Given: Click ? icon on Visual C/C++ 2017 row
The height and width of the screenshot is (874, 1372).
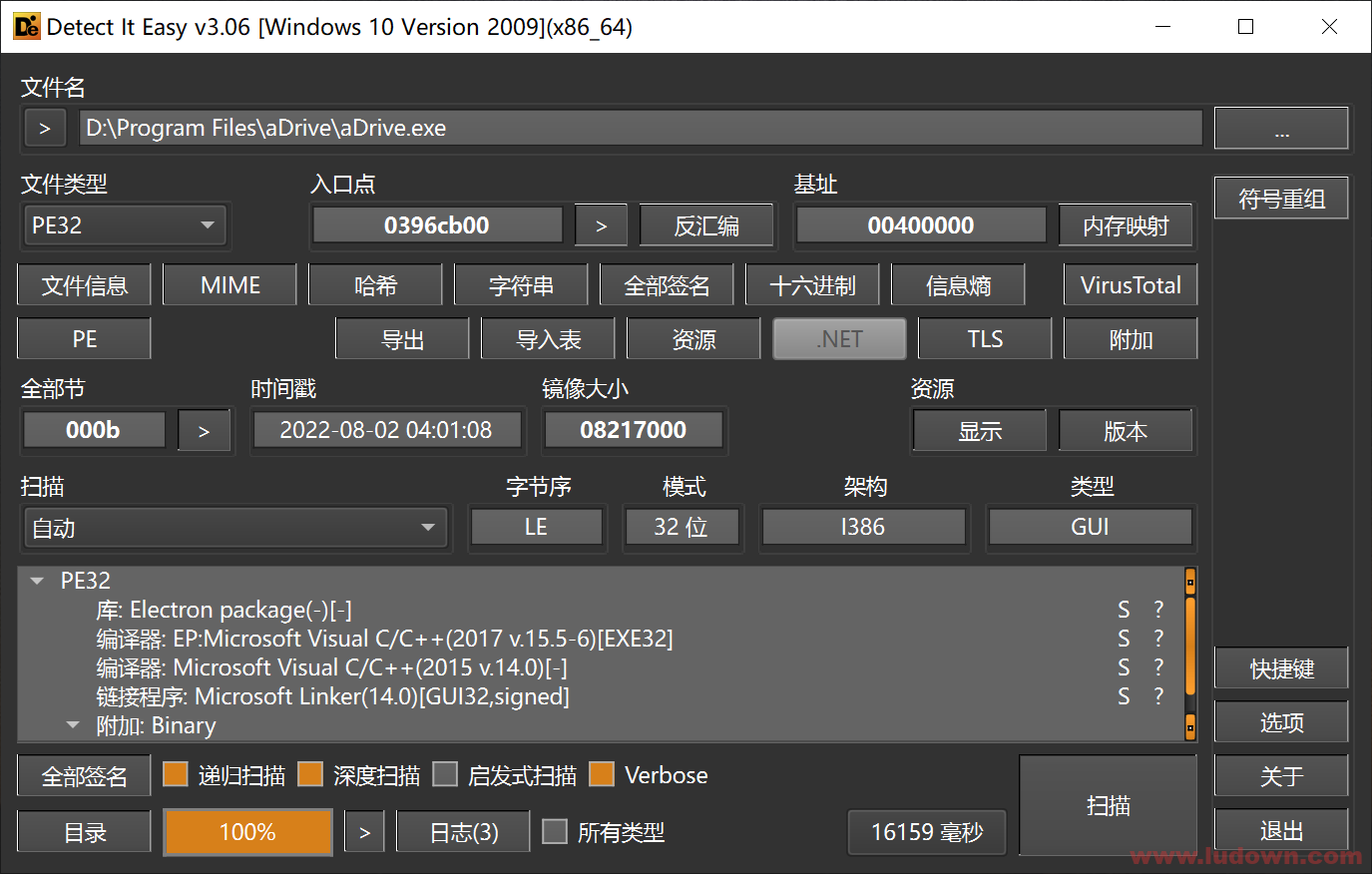Looking at the screenshot, I should (1158, 639).
